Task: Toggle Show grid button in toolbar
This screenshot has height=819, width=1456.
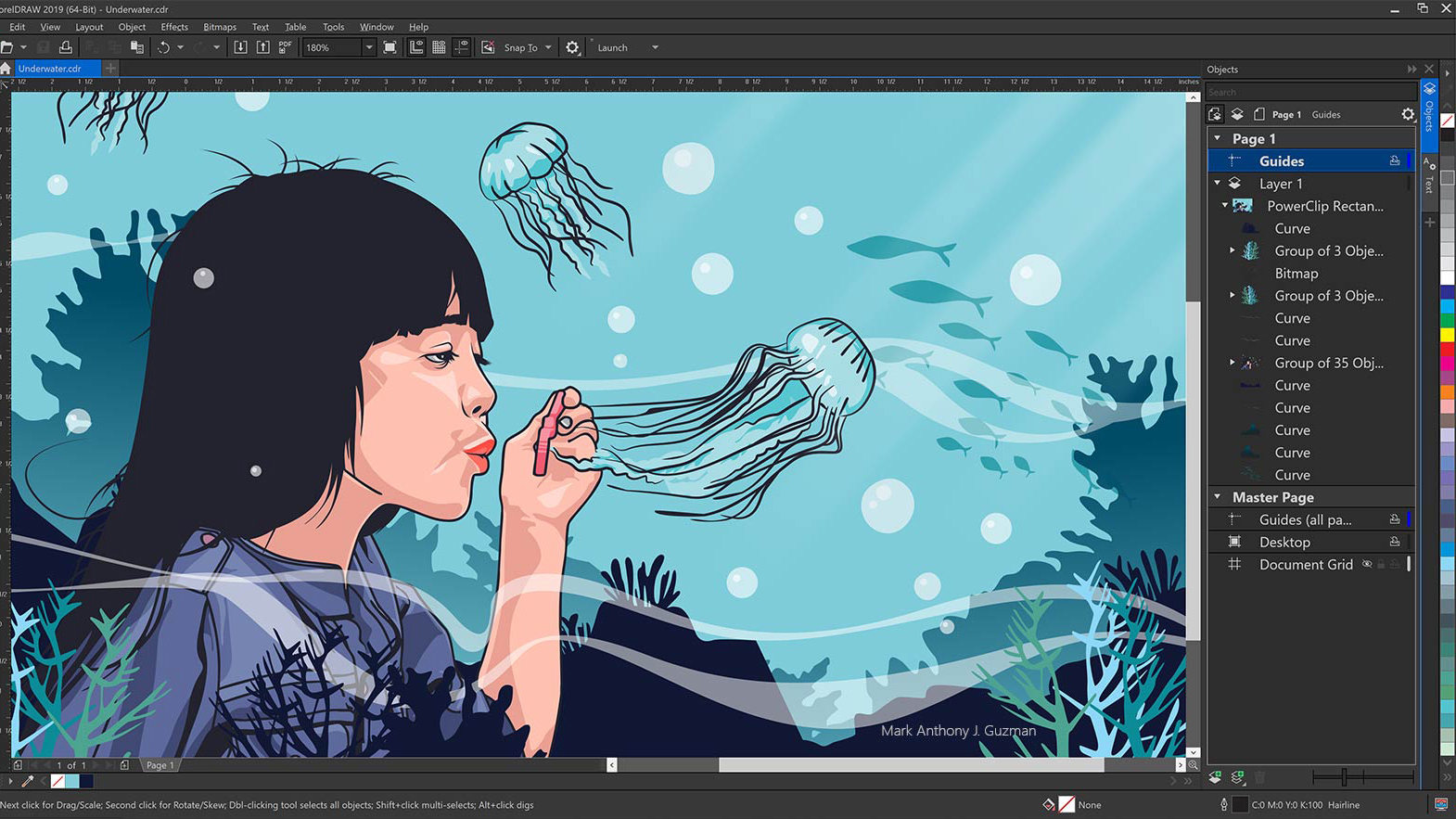Action: pos(439,47)
